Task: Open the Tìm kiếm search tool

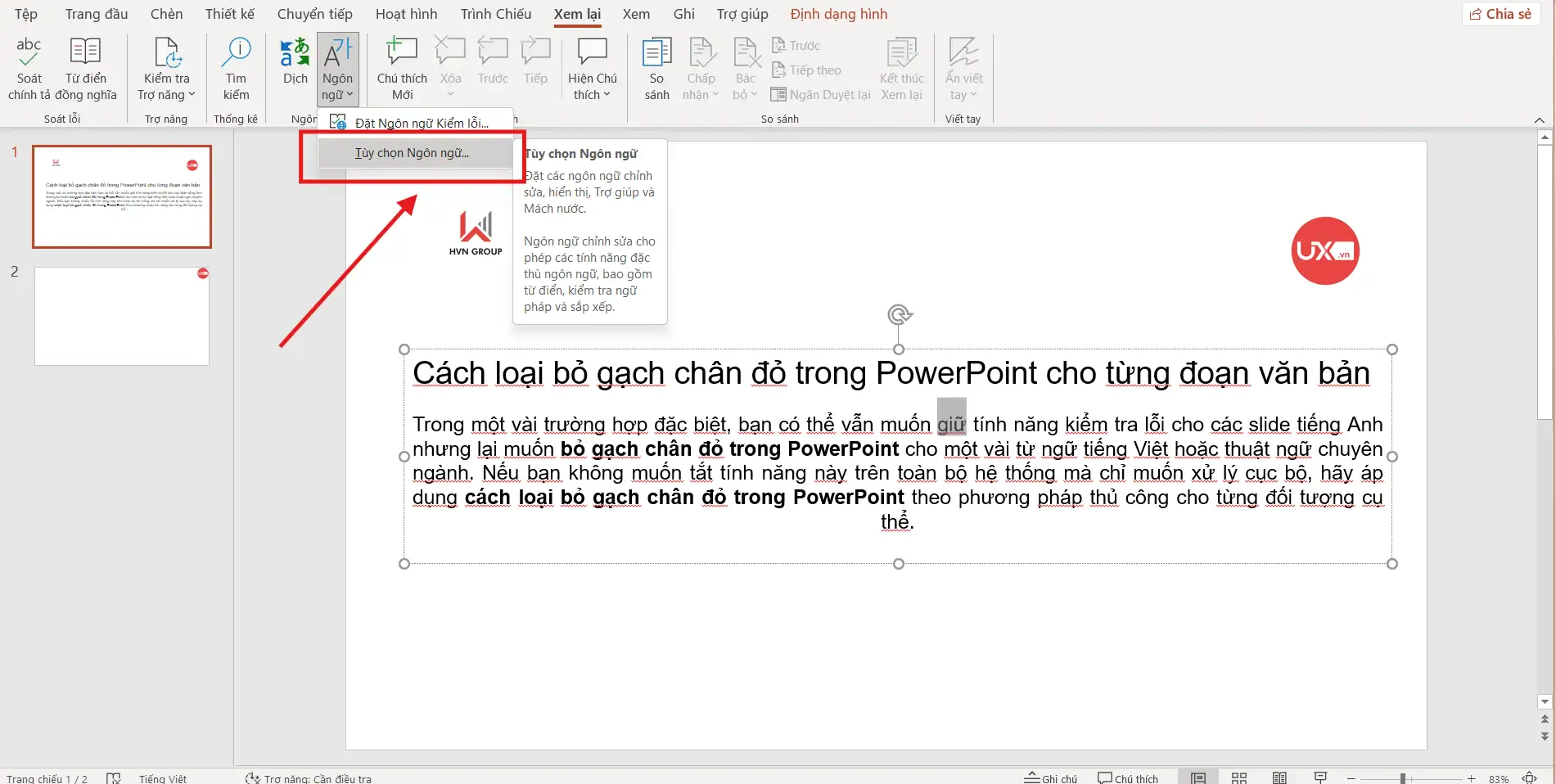Action: click(x=236, y=67)
